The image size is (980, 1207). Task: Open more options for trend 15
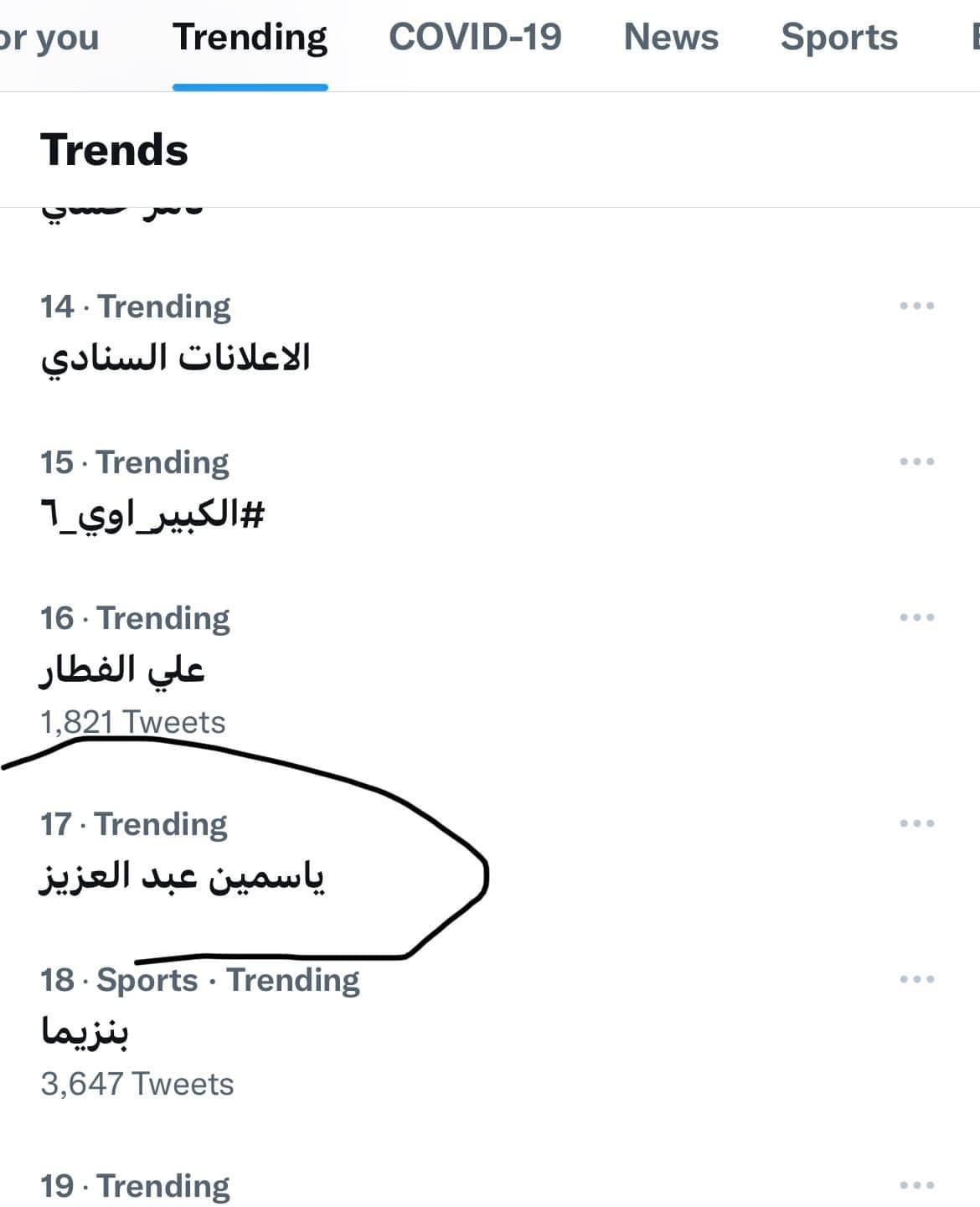point(916,462)
